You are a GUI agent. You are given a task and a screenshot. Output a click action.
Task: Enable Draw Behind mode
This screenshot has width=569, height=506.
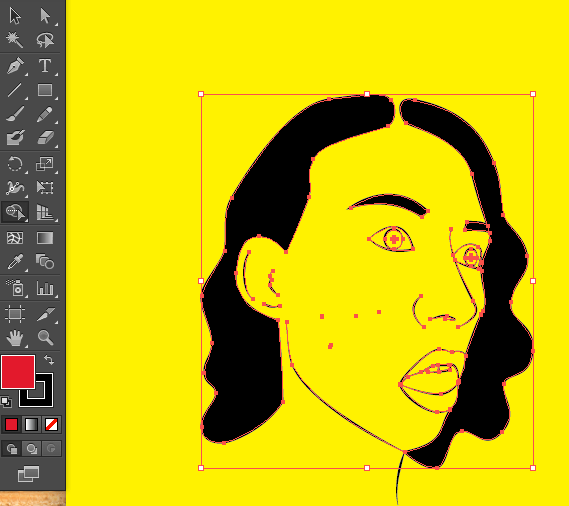tap(32, 449)
